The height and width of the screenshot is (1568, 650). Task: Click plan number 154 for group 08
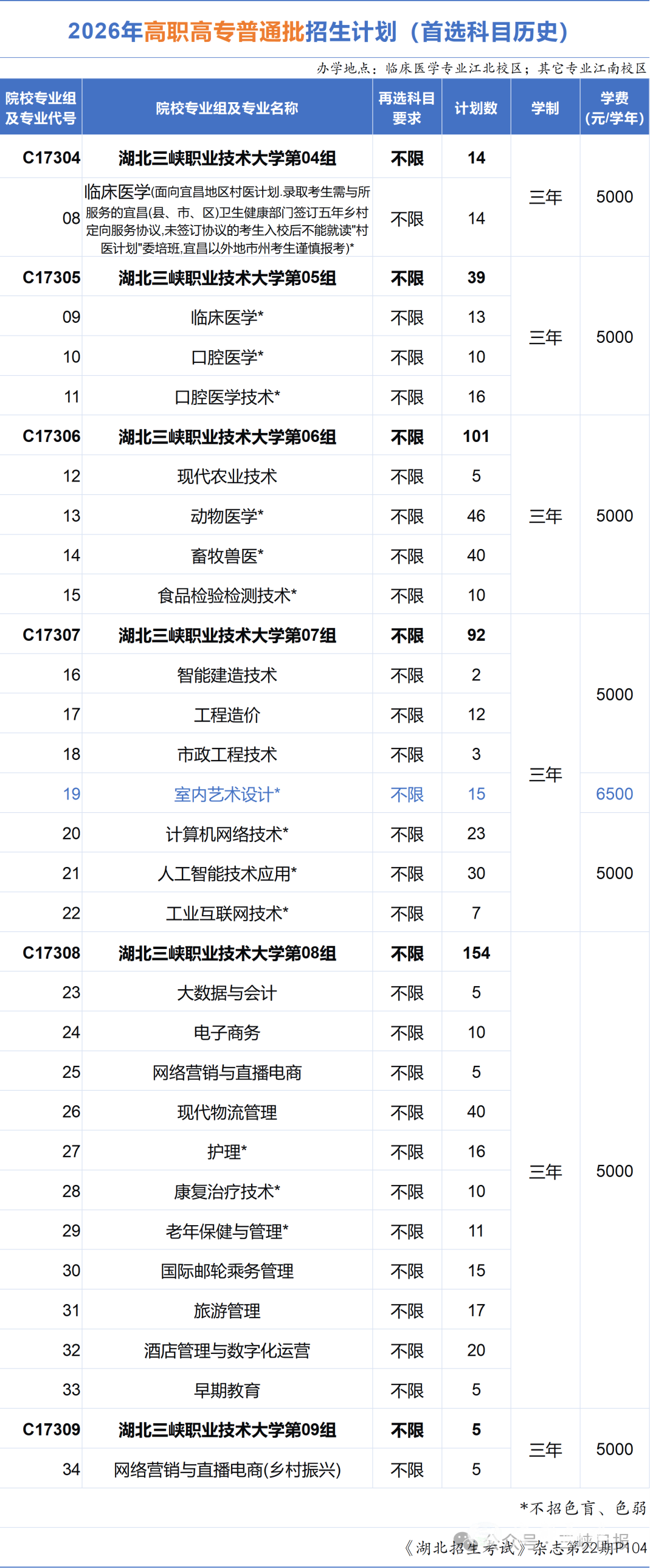coord(476,953)
